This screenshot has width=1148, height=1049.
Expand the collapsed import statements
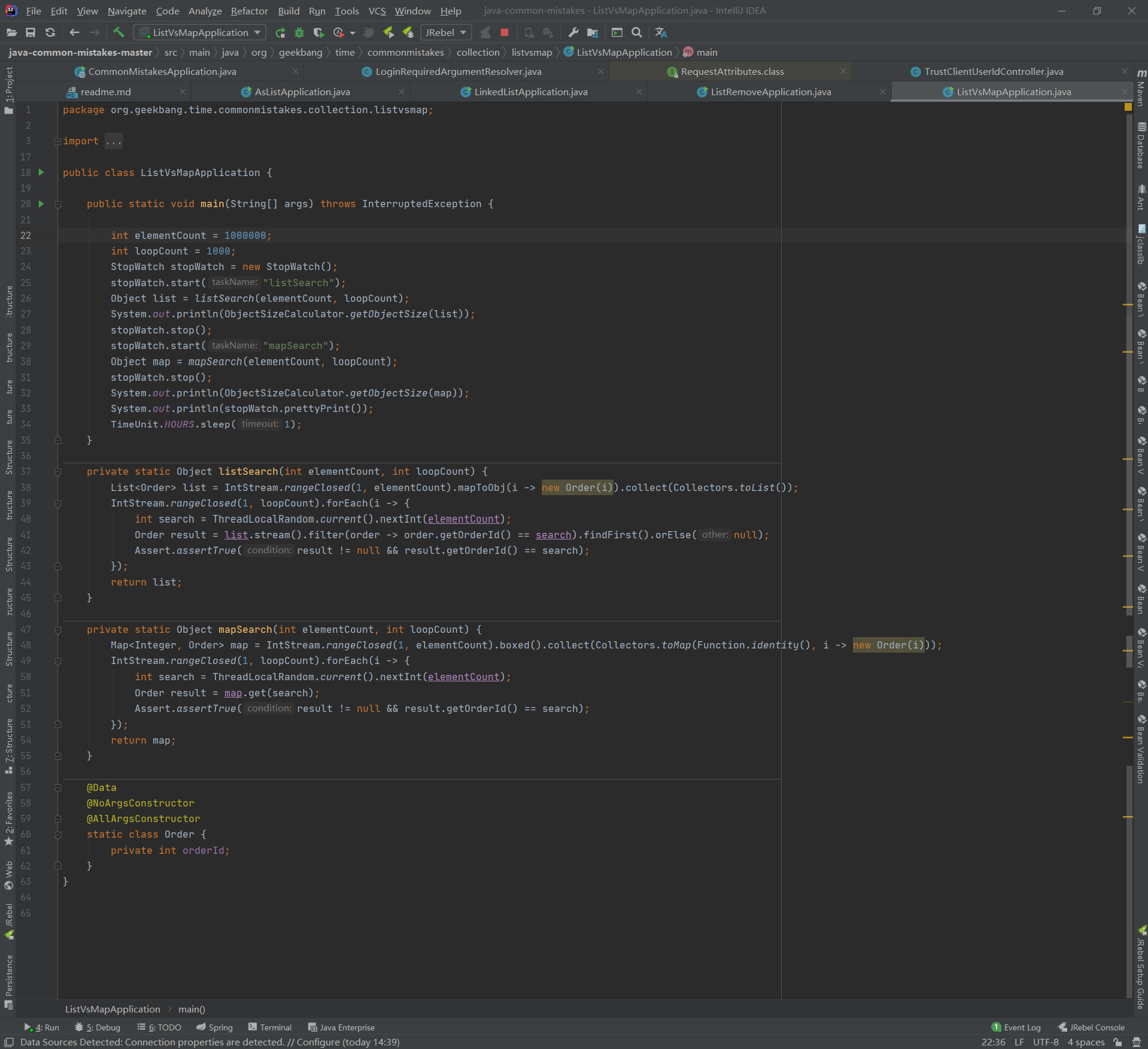(57, 141)
